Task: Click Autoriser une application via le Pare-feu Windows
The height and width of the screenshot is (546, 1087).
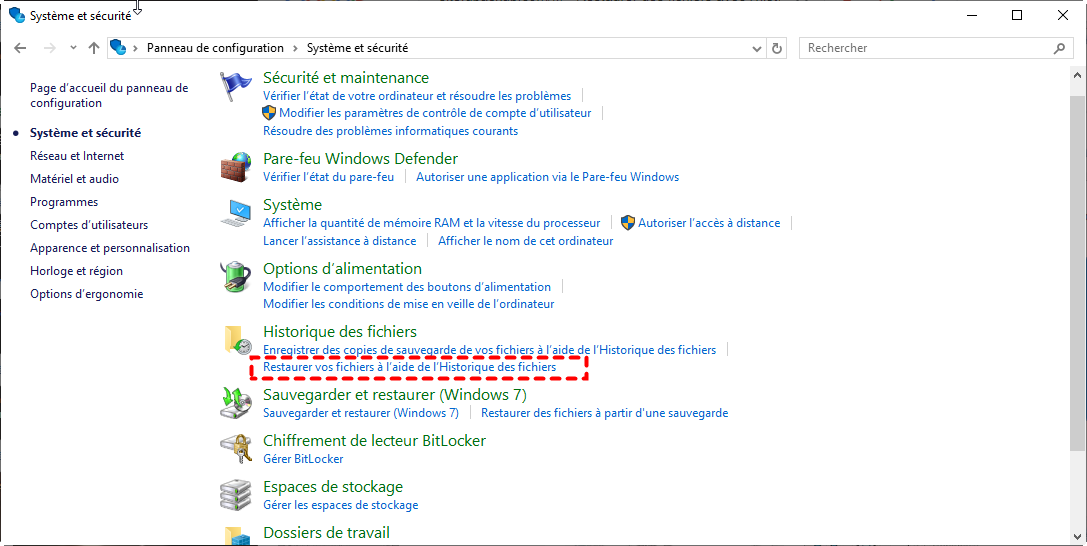Action: (x=548, y=177)
